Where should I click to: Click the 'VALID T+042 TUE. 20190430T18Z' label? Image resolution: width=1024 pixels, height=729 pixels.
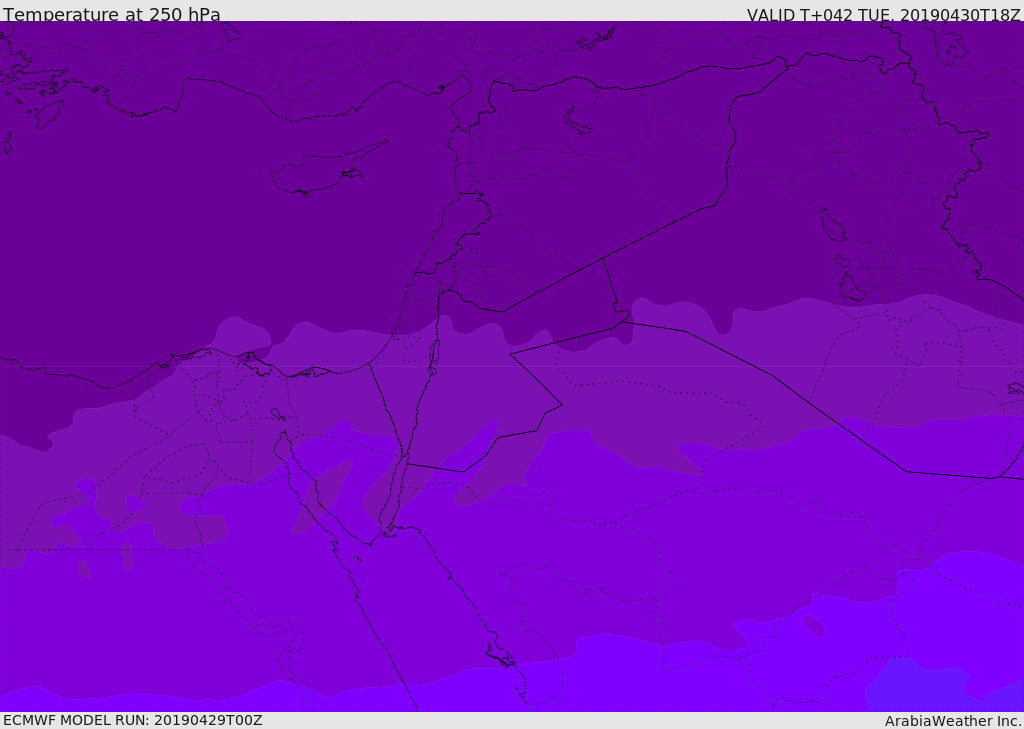click(884, 15)
